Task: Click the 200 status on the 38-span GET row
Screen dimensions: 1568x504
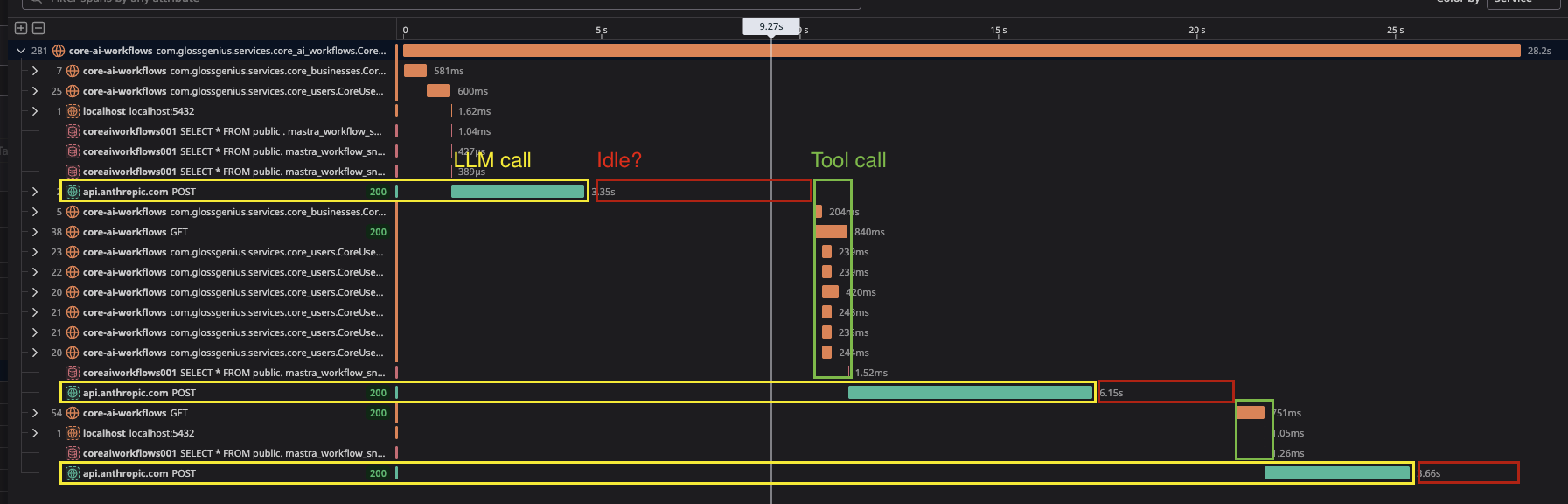Action: pyautogui.click(x=378, y=232)
